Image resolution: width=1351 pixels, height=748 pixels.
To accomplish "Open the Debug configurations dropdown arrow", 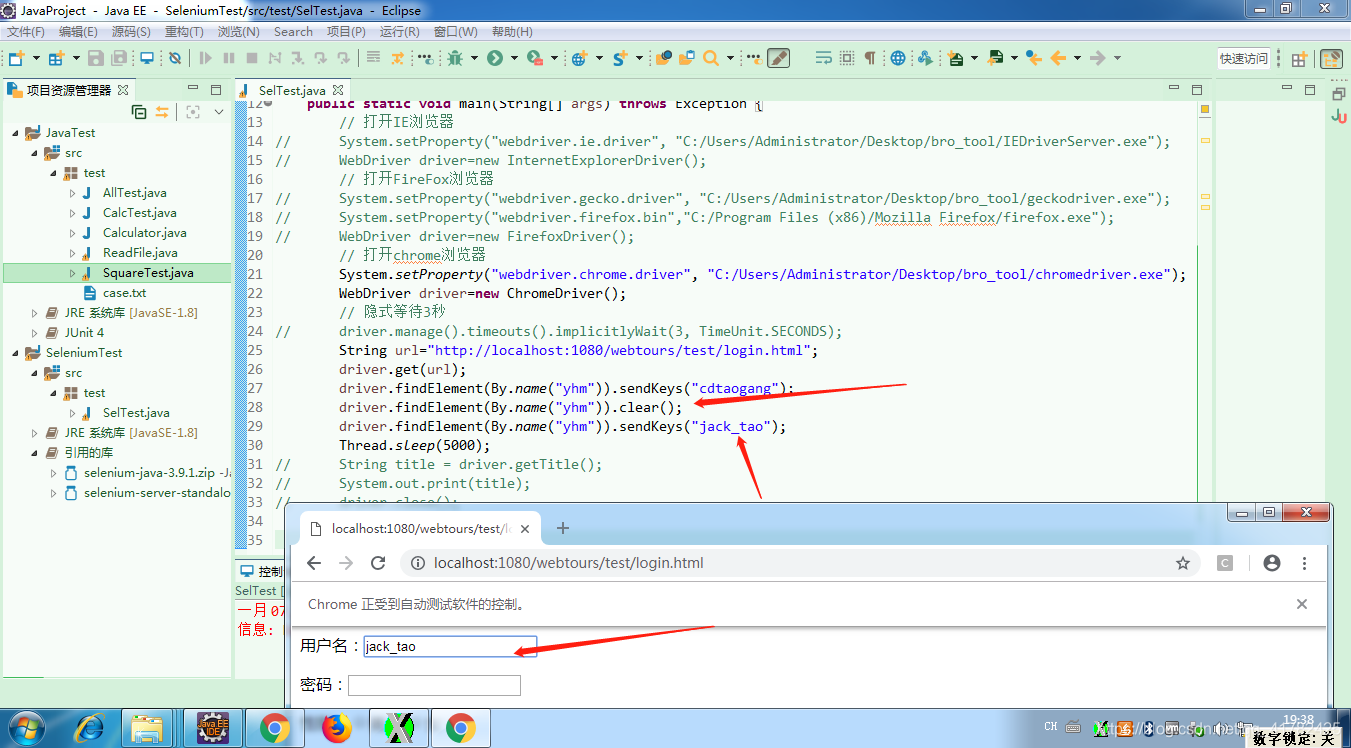I will [x=474, y=58].
